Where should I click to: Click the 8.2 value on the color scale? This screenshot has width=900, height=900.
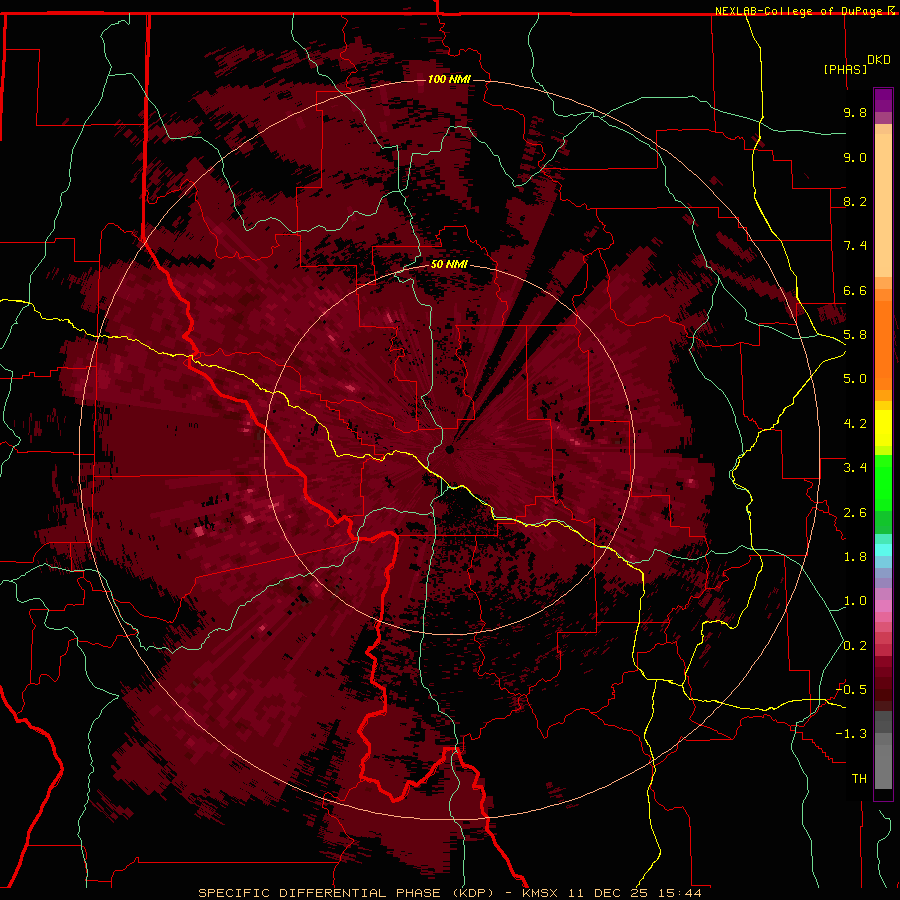pos(855,201)
